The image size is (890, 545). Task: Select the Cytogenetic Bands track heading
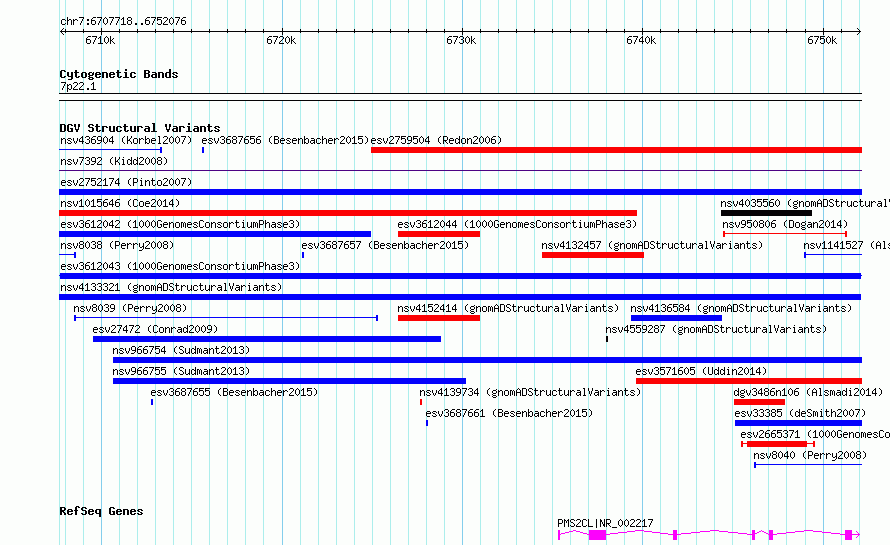(x=119, y=74)
